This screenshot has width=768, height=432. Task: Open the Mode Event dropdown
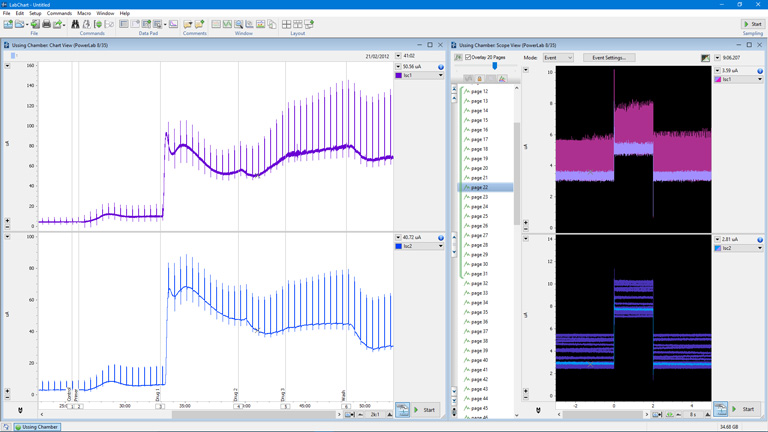coord(558,58)
